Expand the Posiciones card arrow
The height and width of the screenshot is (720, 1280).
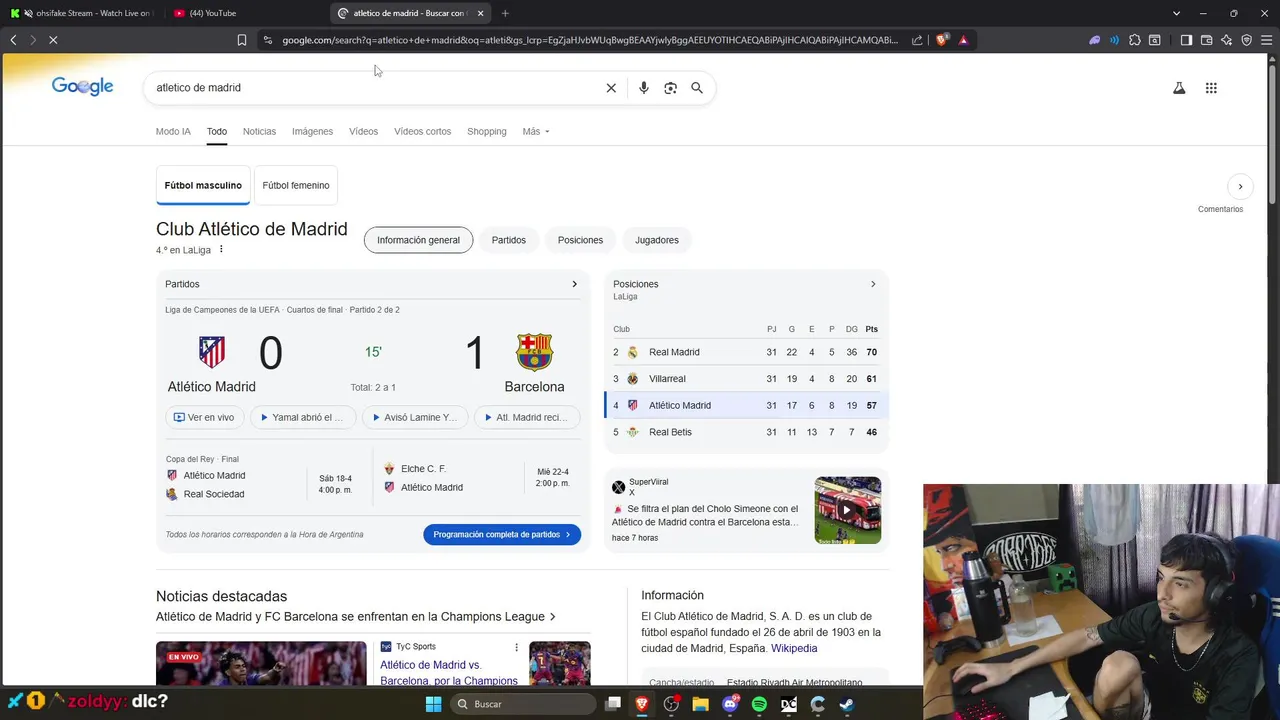[873, 284]
